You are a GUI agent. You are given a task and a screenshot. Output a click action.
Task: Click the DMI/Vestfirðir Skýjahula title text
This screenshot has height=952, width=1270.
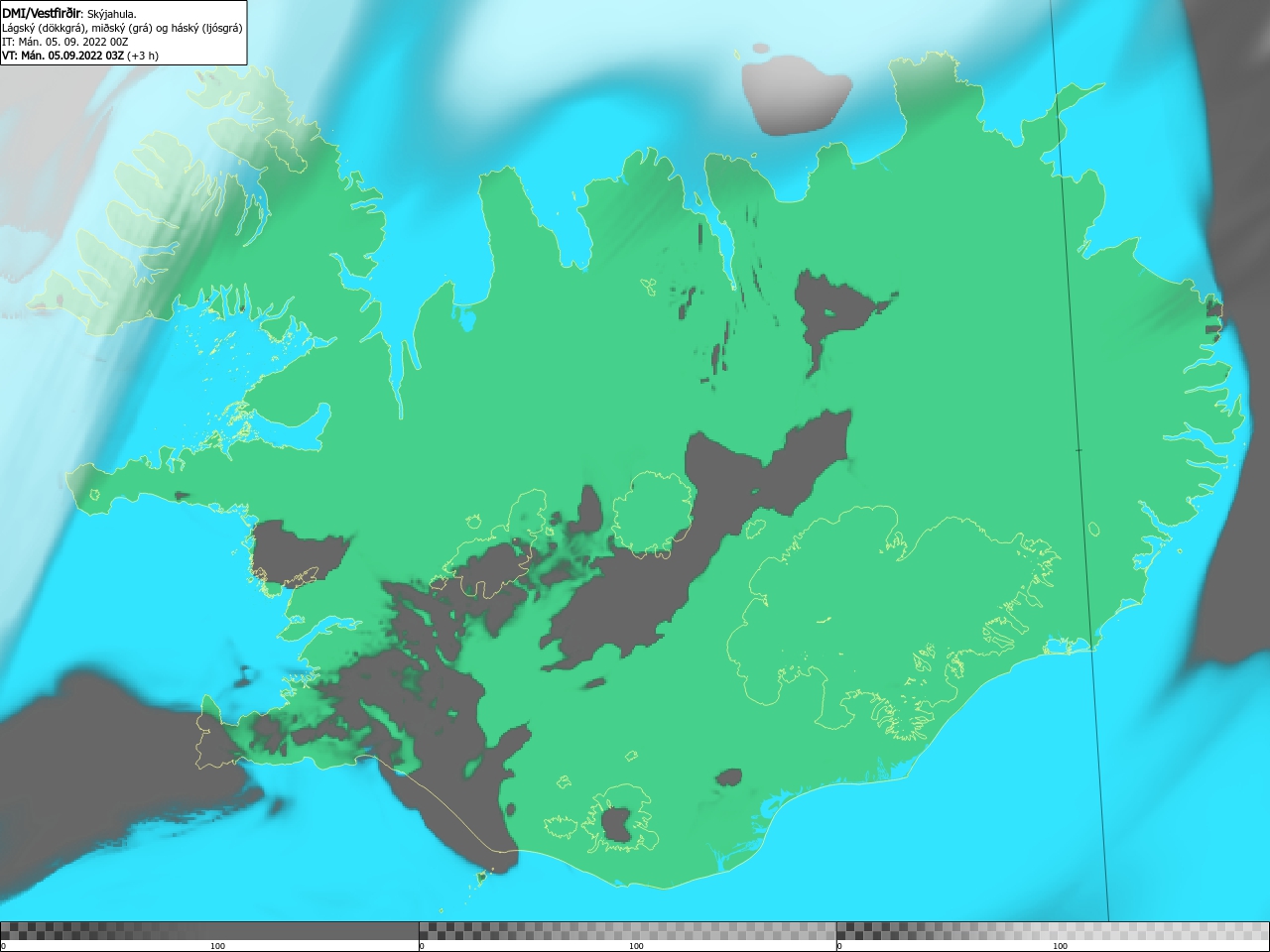tap(69, 14)
